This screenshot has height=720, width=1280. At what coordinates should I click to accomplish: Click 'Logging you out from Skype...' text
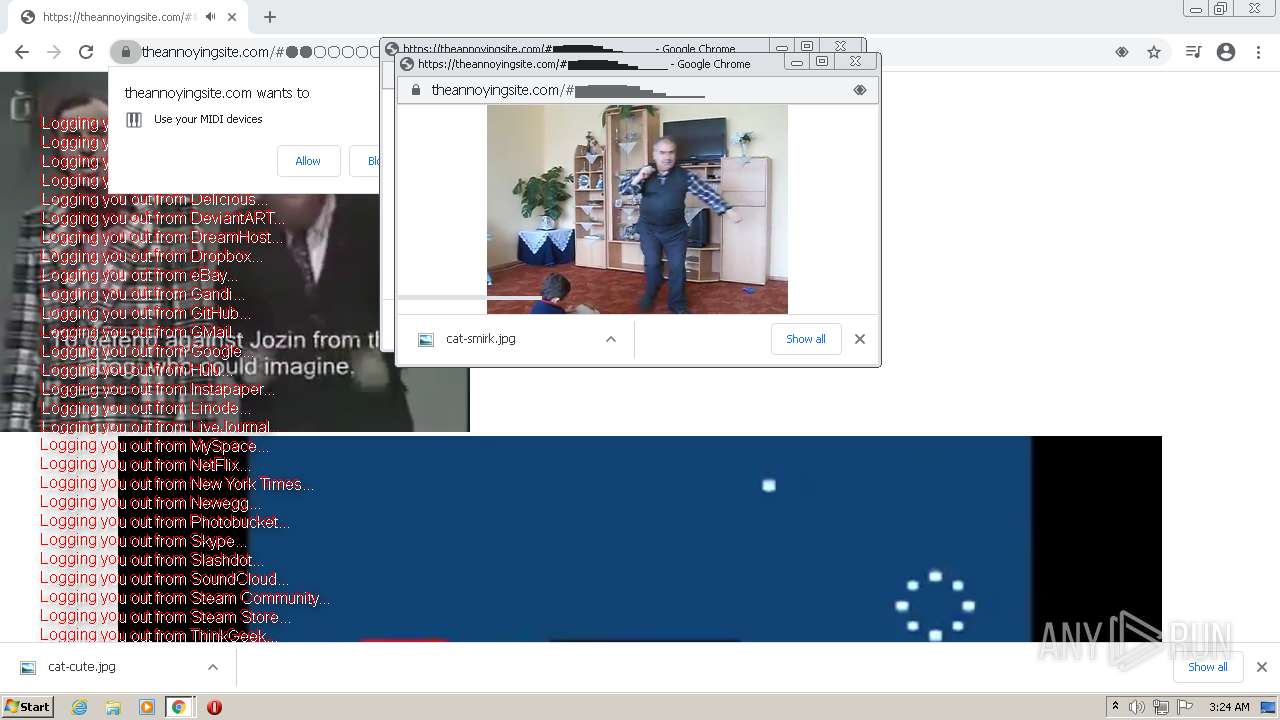[143, 541]
